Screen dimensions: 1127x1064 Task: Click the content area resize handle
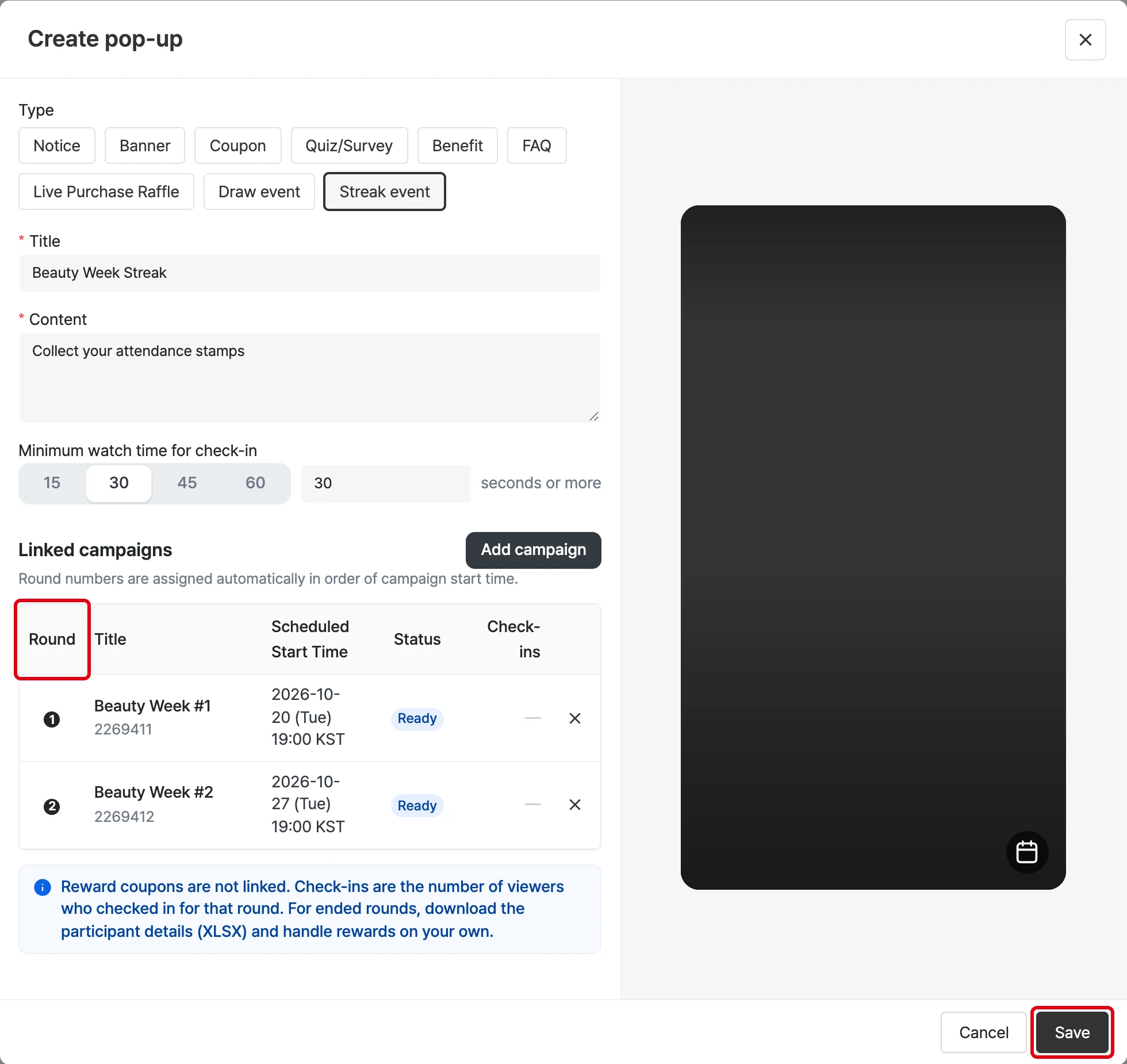point(594,416)
